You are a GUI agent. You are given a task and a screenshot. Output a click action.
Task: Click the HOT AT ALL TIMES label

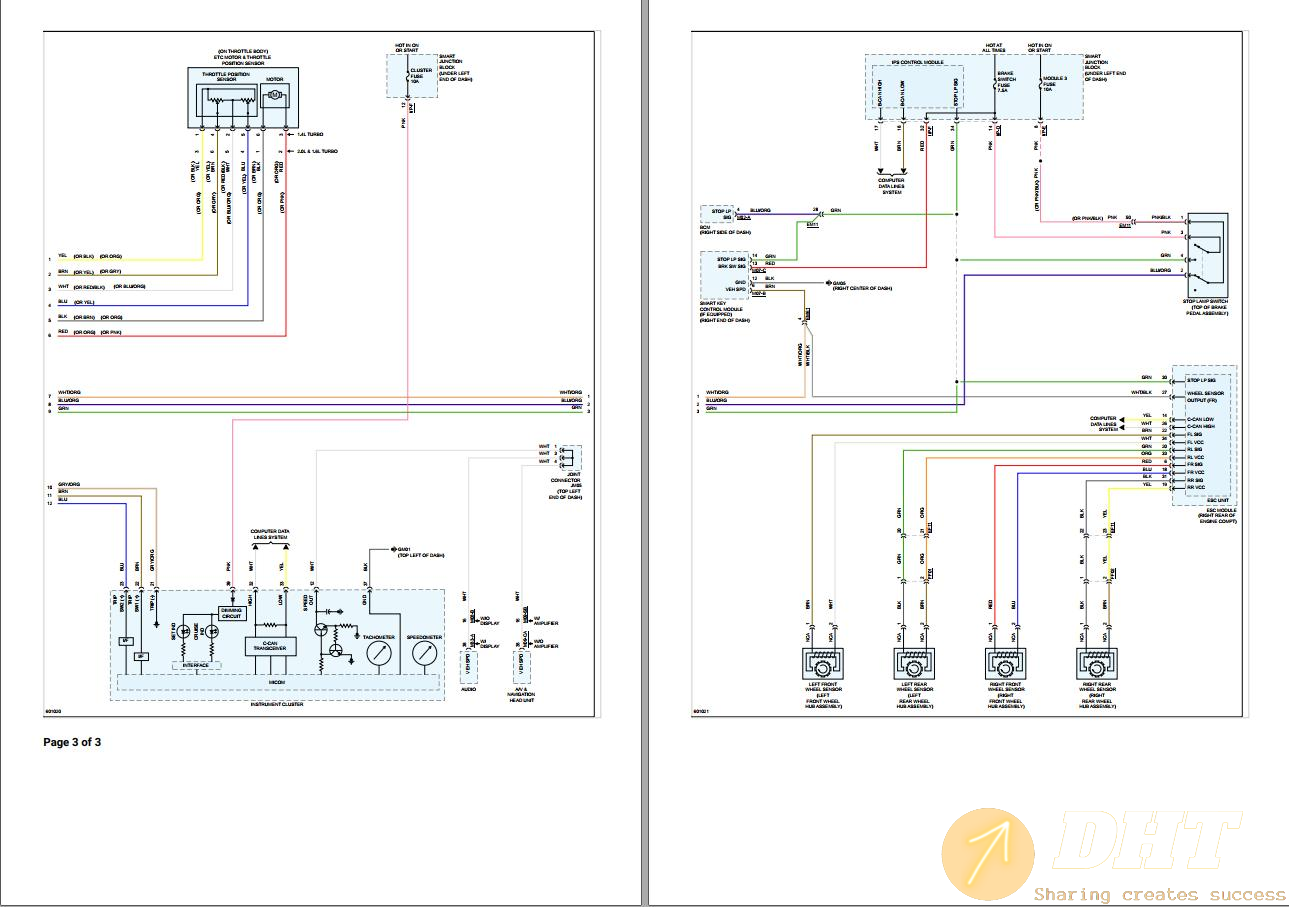(x=995, y=48)
